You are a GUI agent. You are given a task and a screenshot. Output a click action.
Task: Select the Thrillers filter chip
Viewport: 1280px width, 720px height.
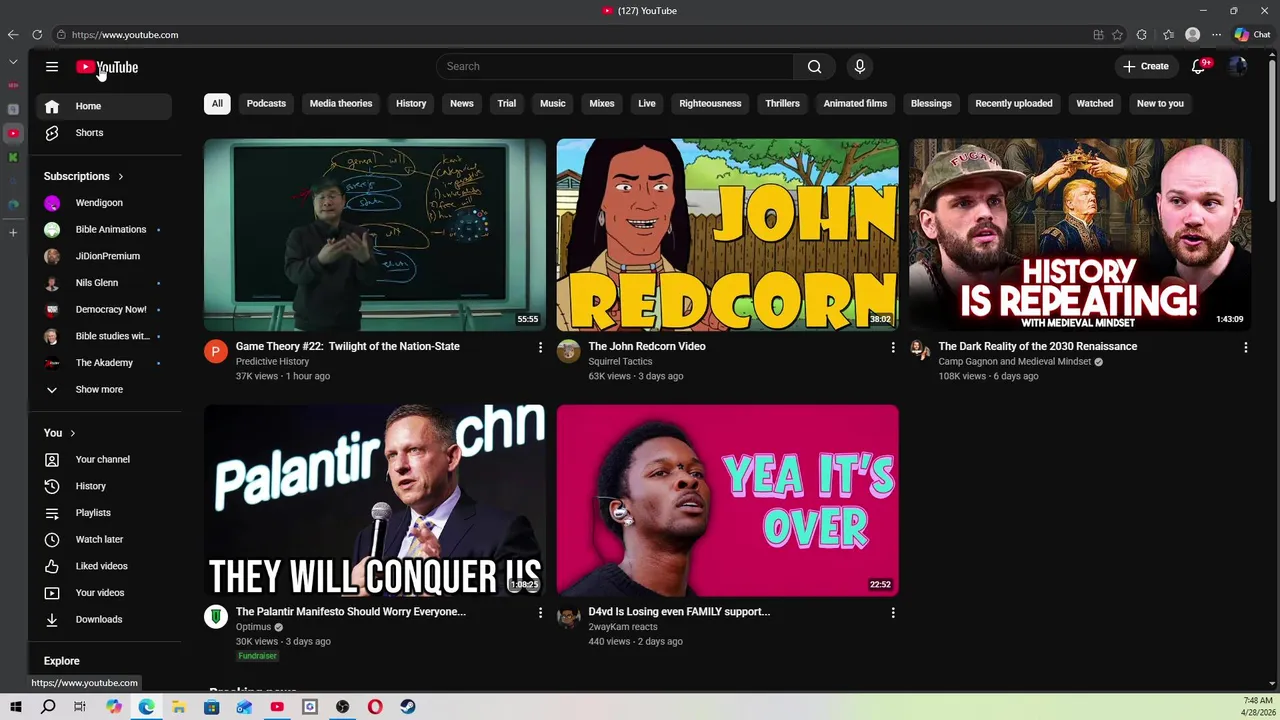(x=783, y=104)
